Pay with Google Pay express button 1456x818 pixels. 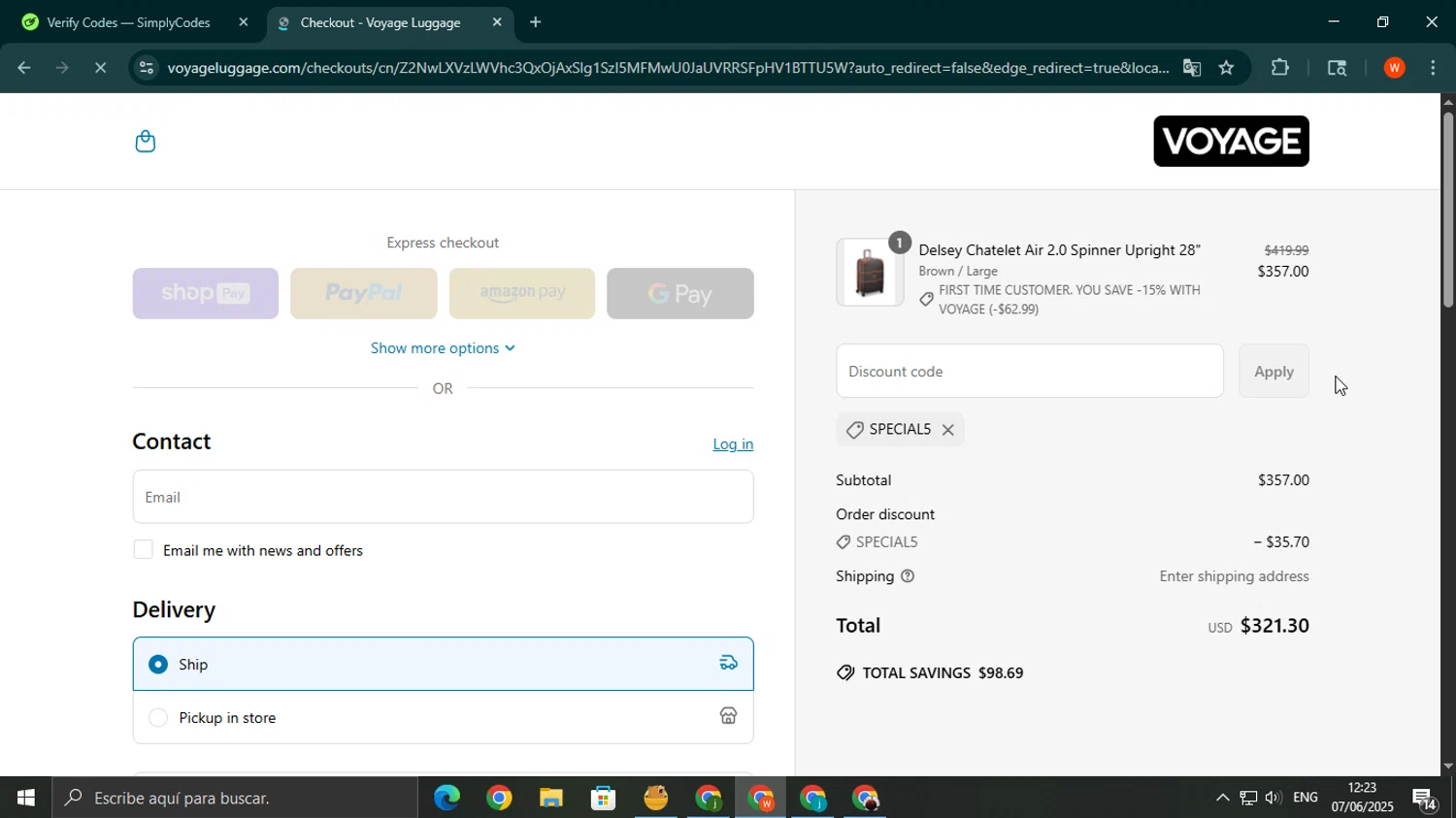point(680,293)
